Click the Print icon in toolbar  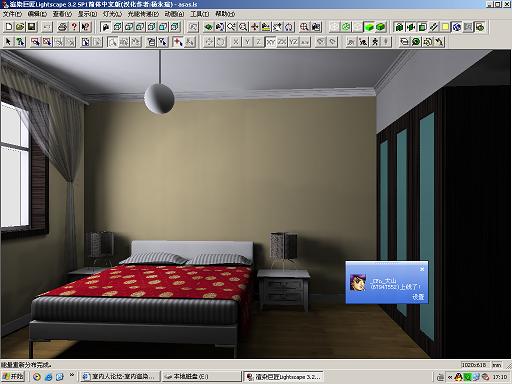point(62,27)
